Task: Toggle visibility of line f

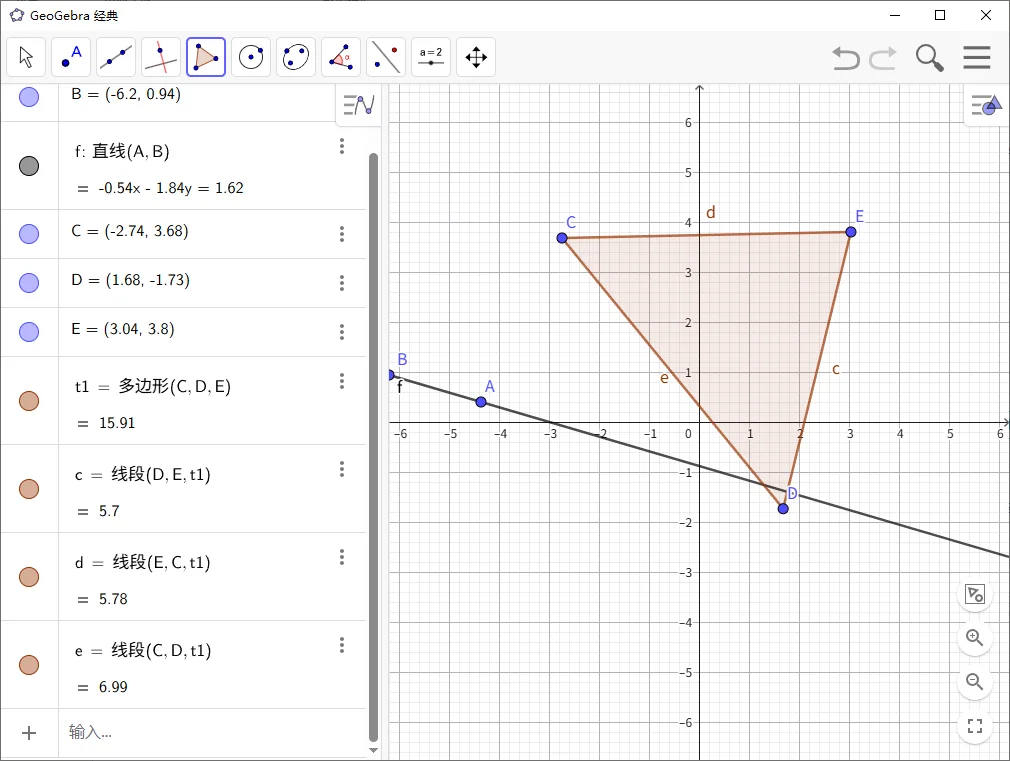Action: [x=29, y=166]
